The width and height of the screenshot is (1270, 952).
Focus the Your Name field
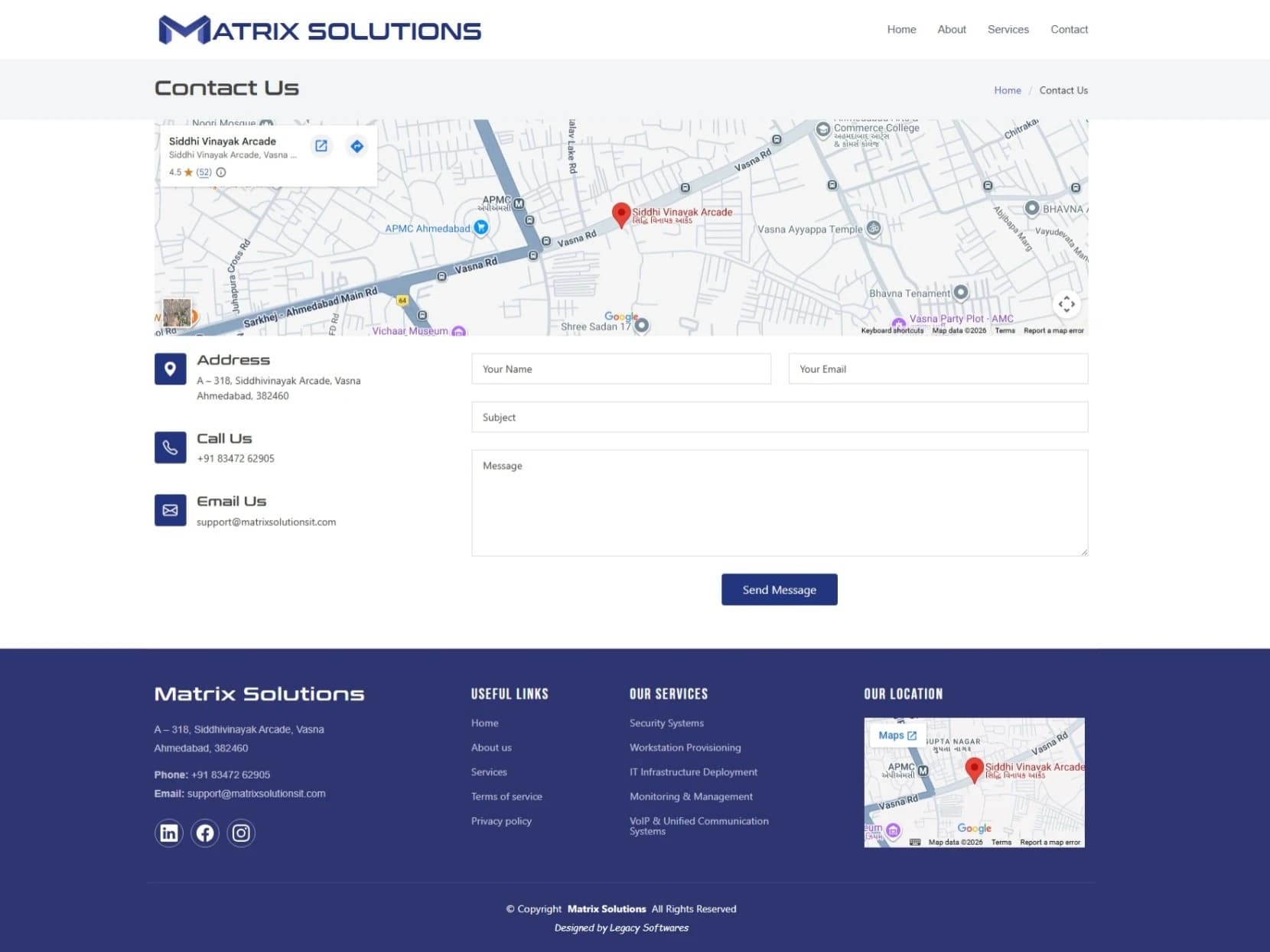click(620, 369)
